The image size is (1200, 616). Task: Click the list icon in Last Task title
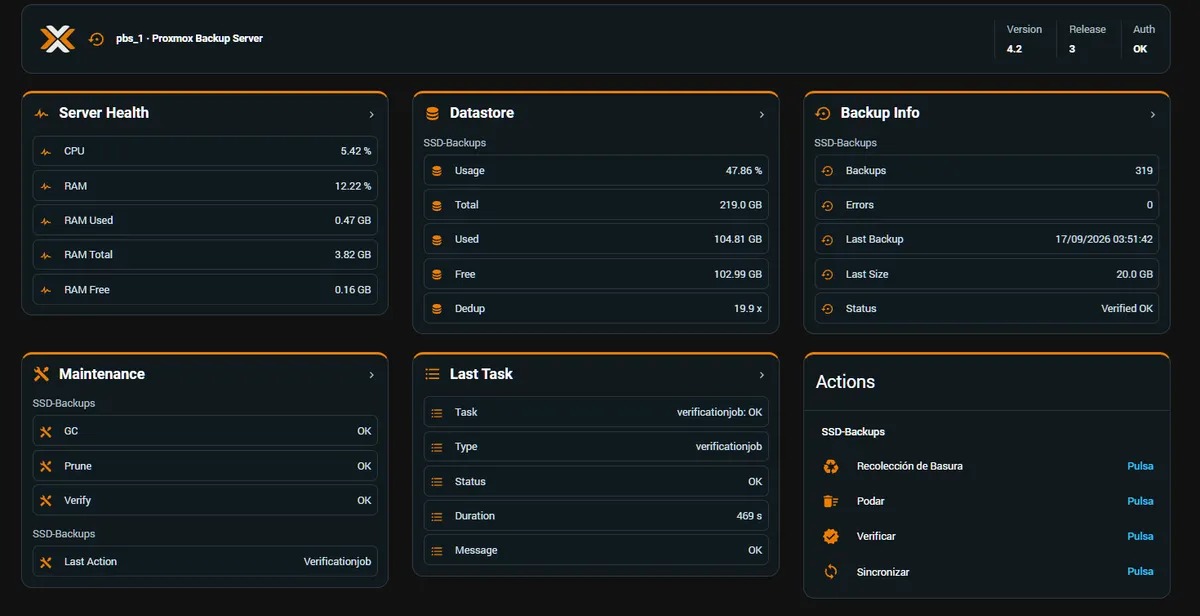tap(432, 374)
